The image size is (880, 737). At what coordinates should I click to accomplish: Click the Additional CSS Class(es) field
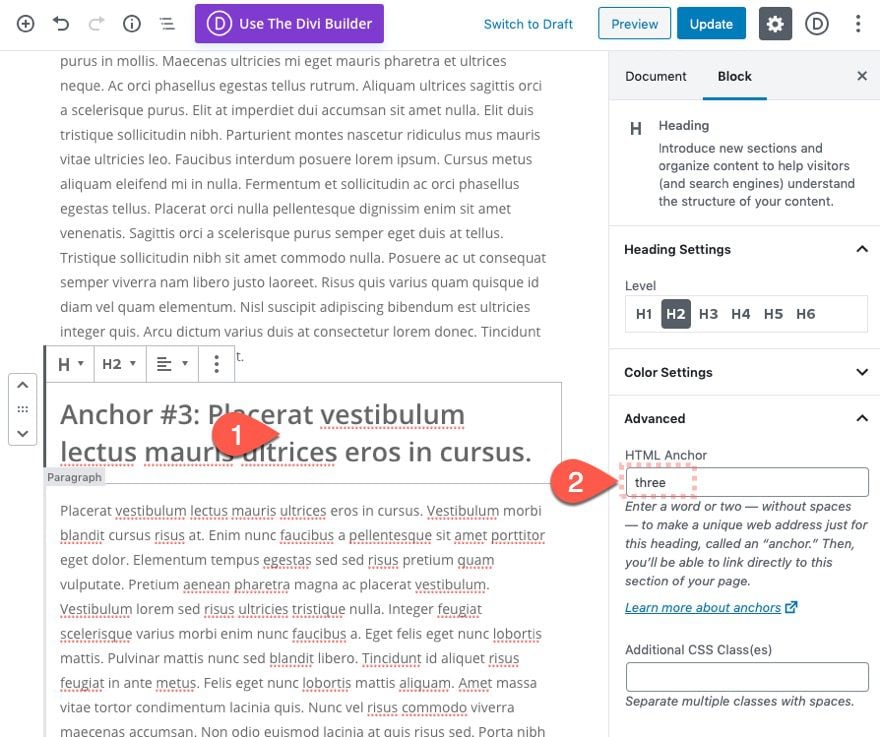click(x=746, y=677)
